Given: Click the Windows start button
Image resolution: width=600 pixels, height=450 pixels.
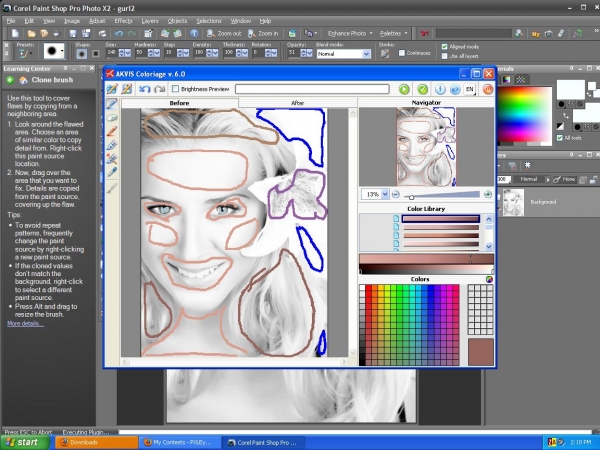Looking at the screenshot, I should (25, 442).
